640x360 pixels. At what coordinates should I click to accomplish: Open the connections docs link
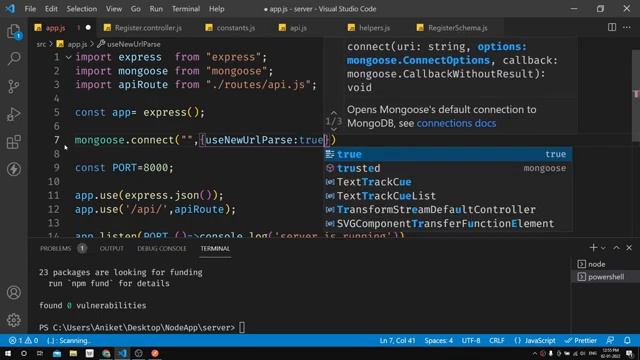pos(456,123)
